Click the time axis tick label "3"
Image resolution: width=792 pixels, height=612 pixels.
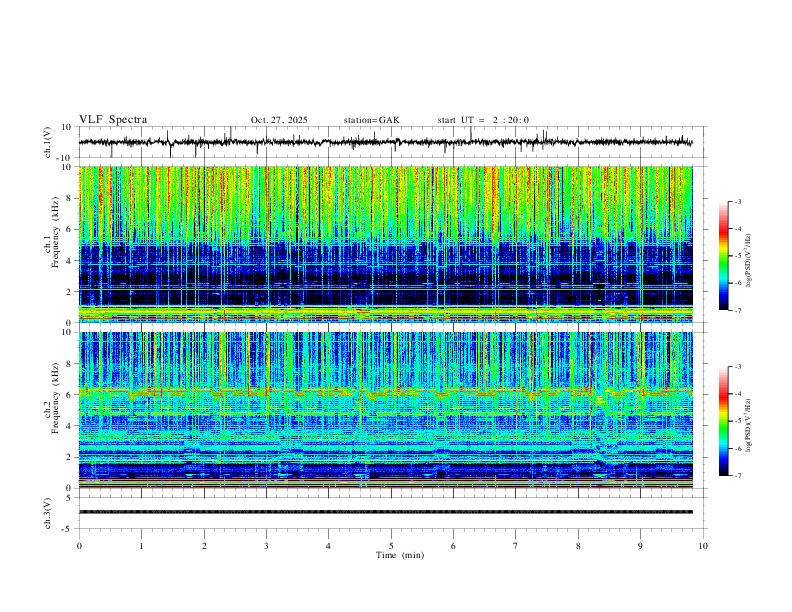[266, 546]
